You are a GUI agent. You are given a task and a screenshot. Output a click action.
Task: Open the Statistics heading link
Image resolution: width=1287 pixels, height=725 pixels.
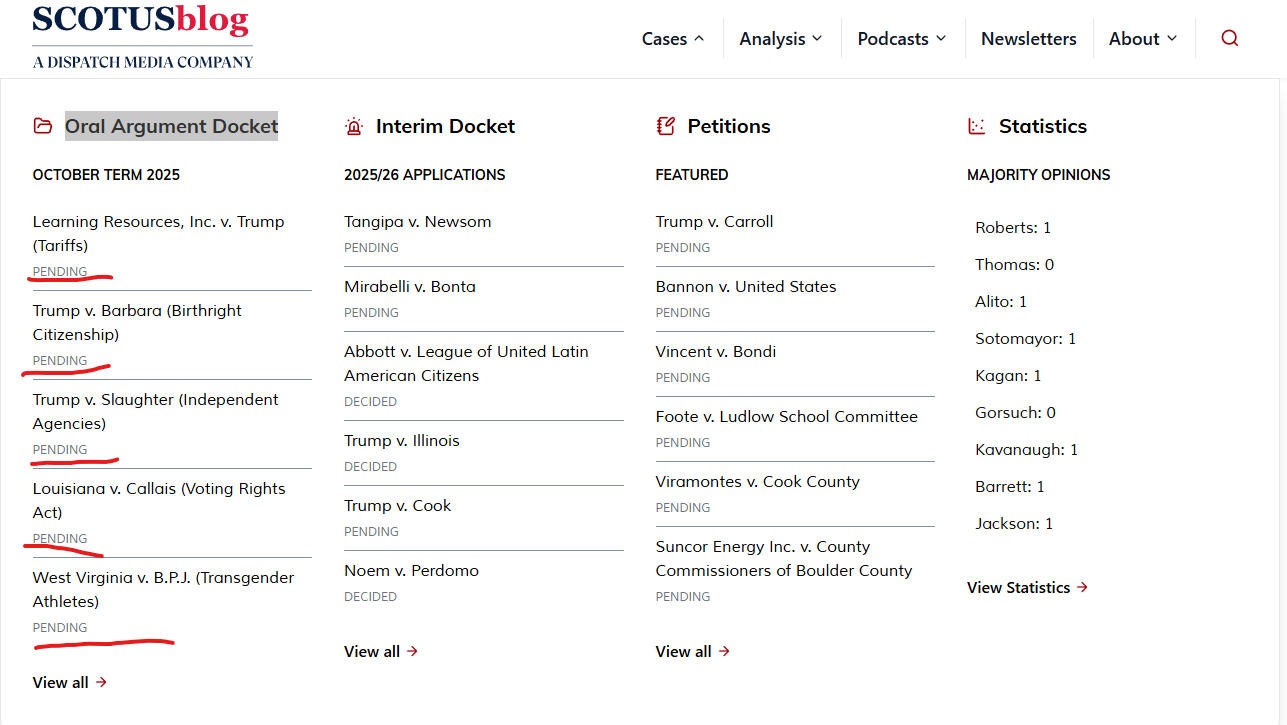point(1043,126)
